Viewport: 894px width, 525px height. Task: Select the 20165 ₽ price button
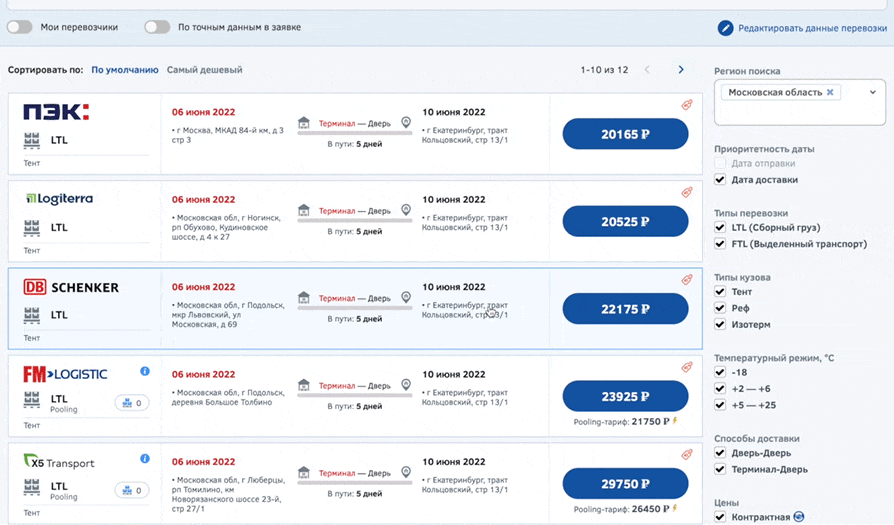[625, 134]
